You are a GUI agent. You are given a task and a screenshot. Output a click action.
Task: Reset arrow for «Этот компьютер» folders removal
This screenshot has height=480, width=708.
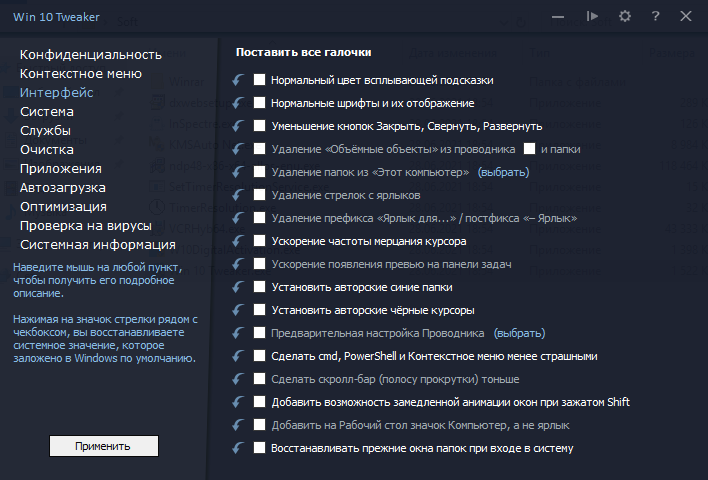pyautogui.click(x=238, y=172)
